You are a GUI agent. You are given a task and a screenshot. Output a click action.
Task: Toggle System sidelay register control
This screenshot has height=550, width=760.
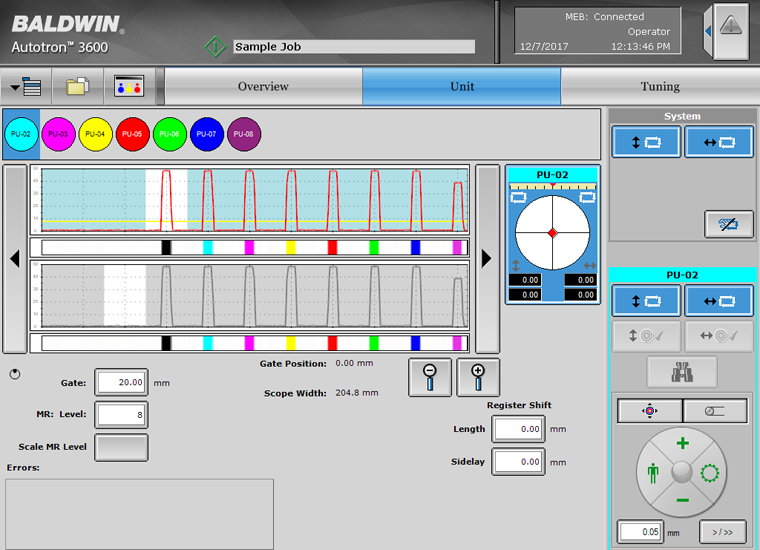point(719,142)
